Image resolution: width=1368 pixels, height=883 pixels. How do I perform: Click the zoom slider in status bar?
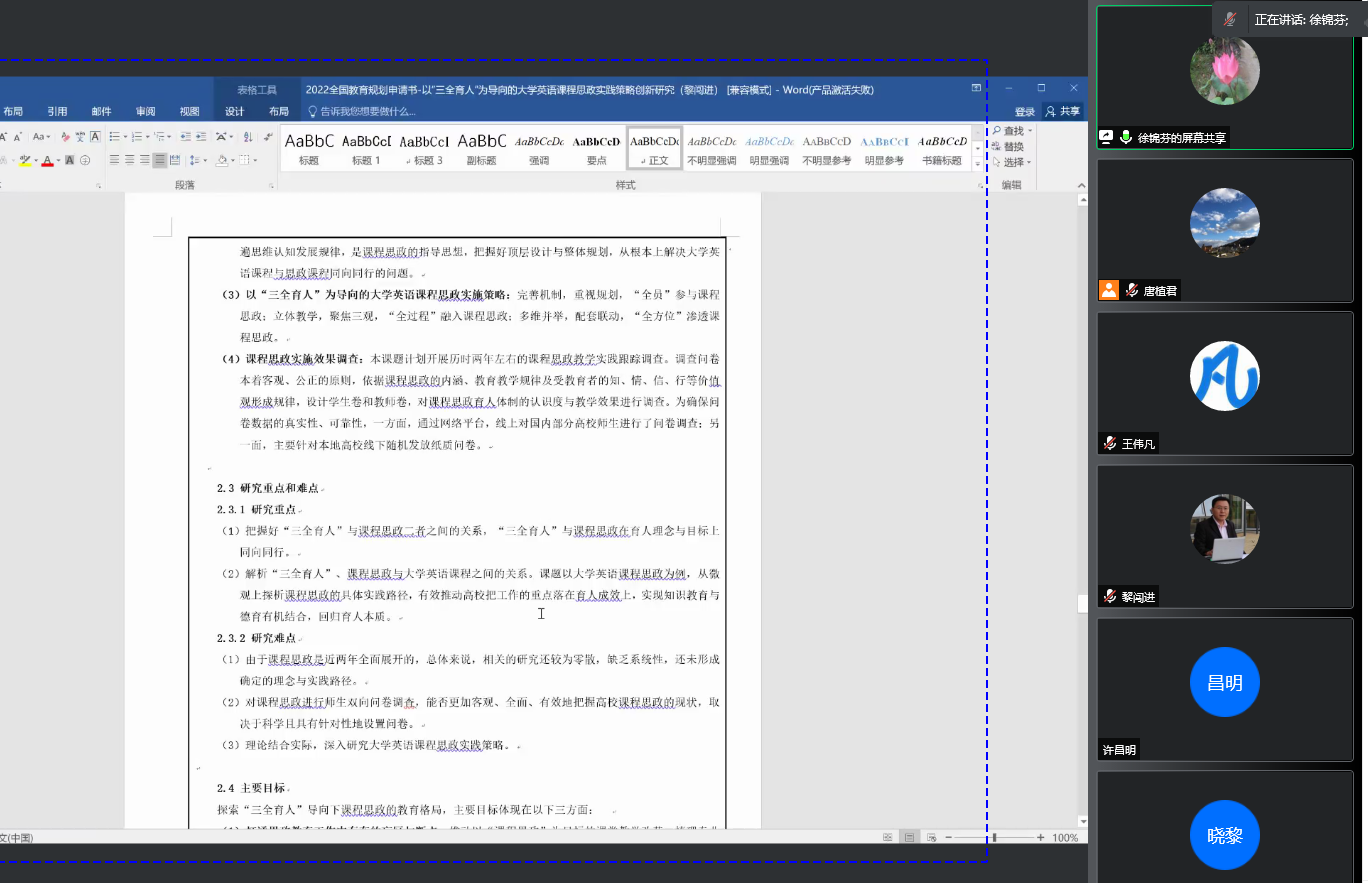click(x=993, y=837)
